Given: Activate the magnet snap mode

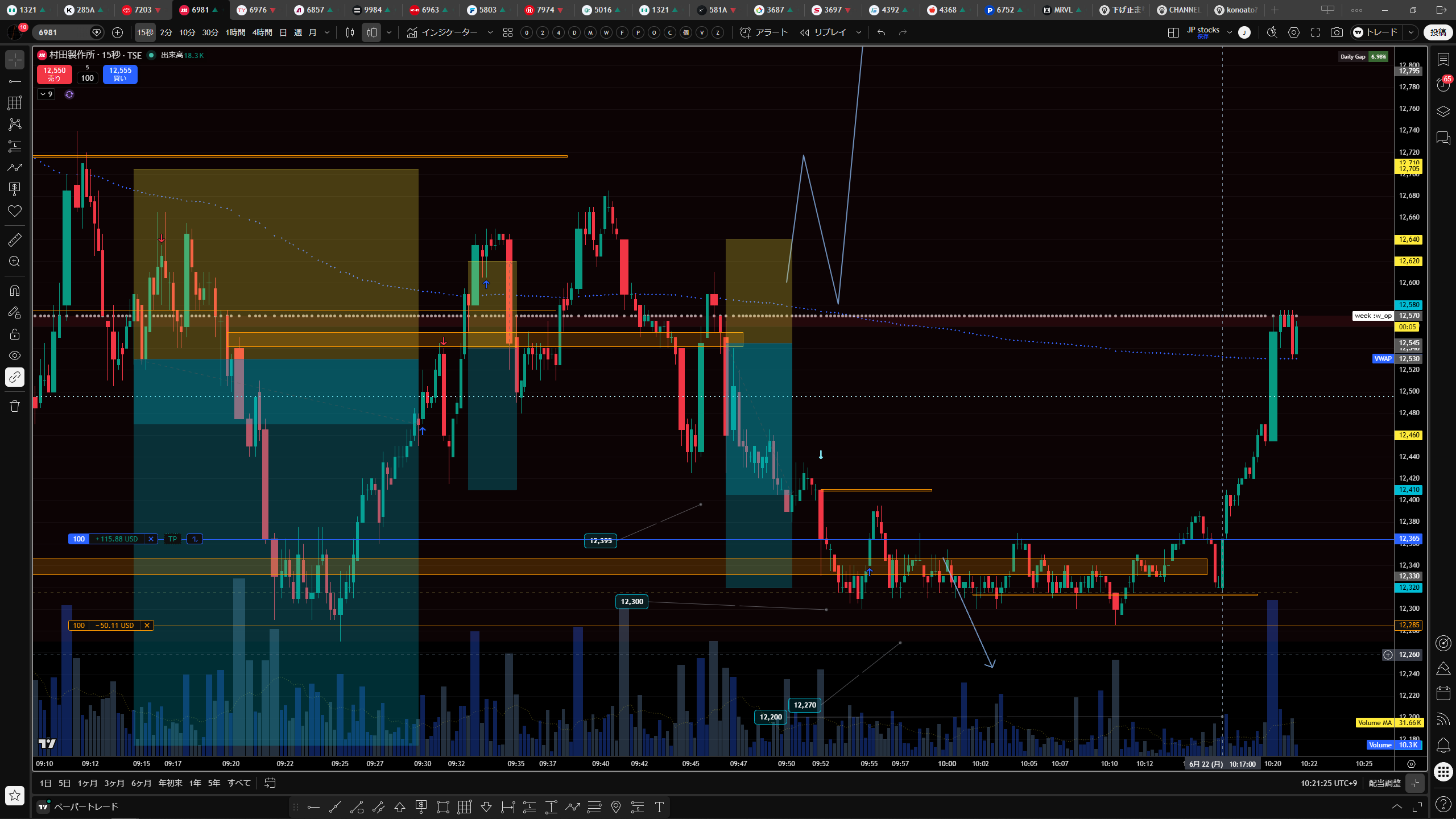Looking at the screenshot, I should coord(15,291).
